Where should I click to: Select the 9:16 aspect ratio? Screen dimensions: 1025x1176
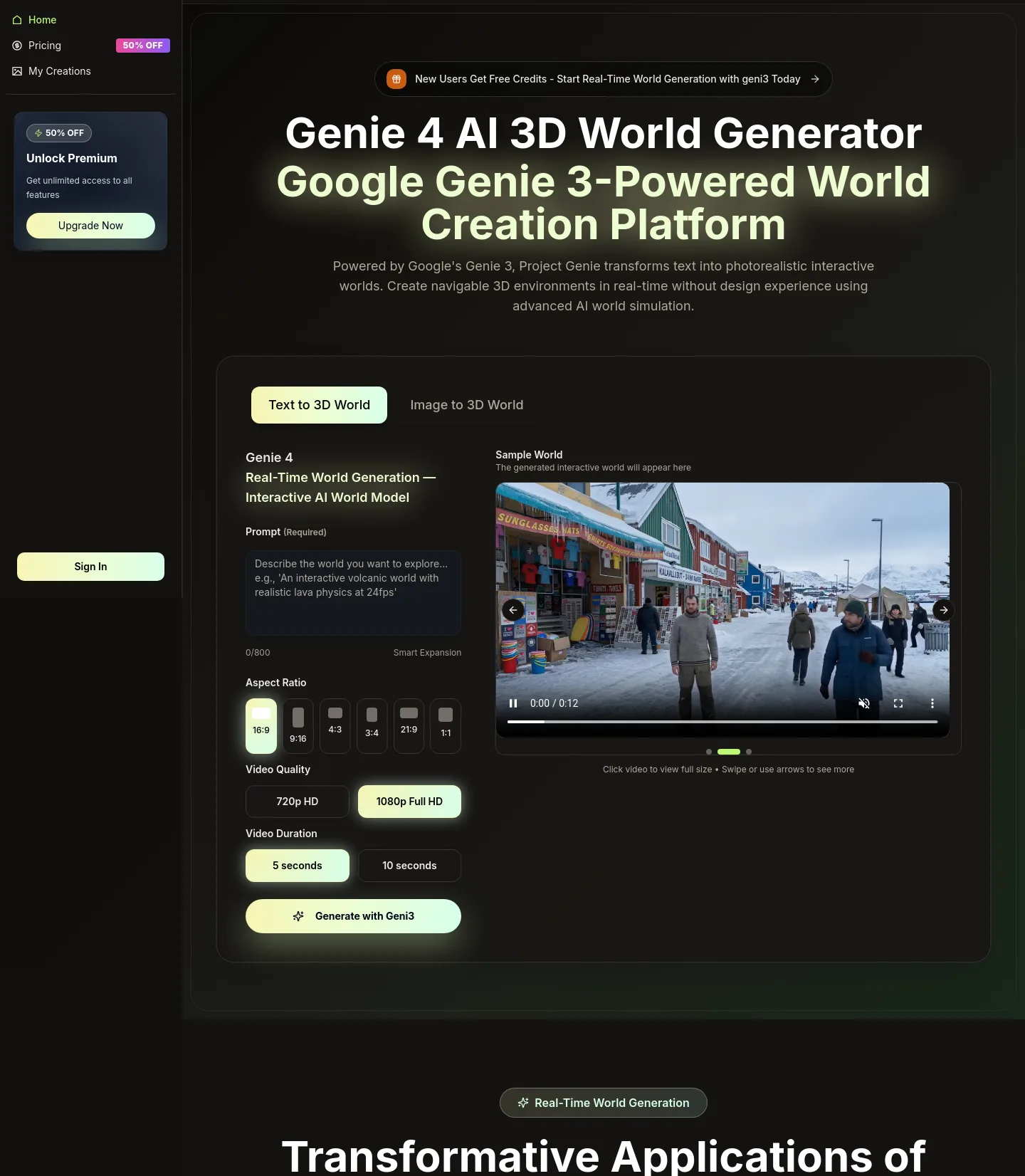298,726
